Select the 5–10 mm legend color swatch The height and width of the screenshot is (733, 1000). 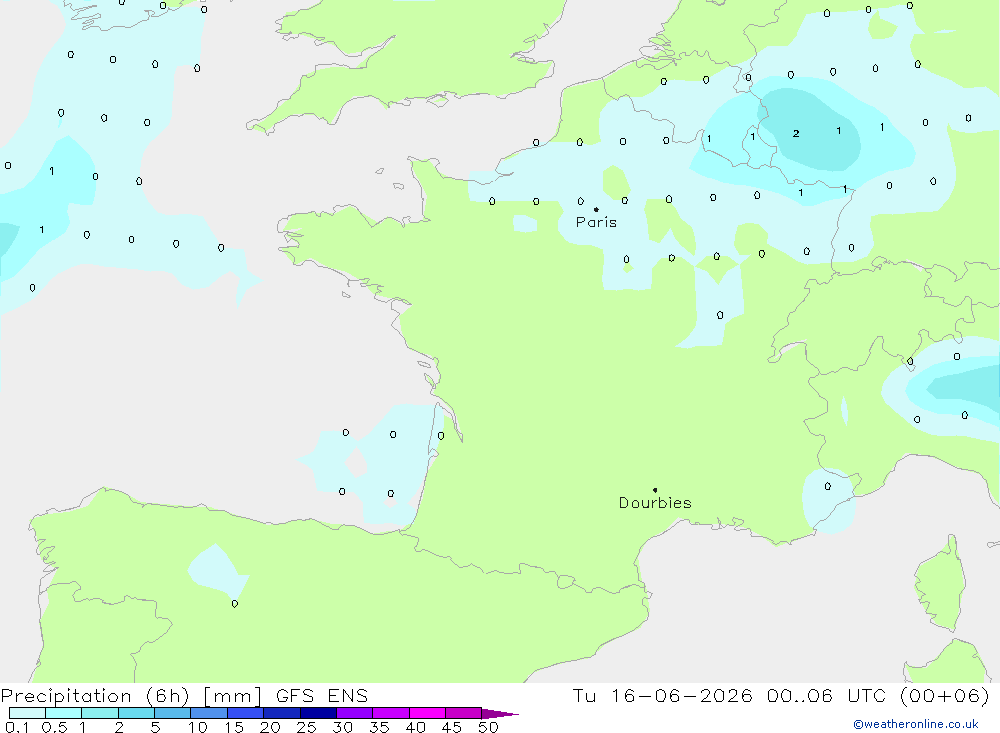pyautogui.click(x=172, y=713)
